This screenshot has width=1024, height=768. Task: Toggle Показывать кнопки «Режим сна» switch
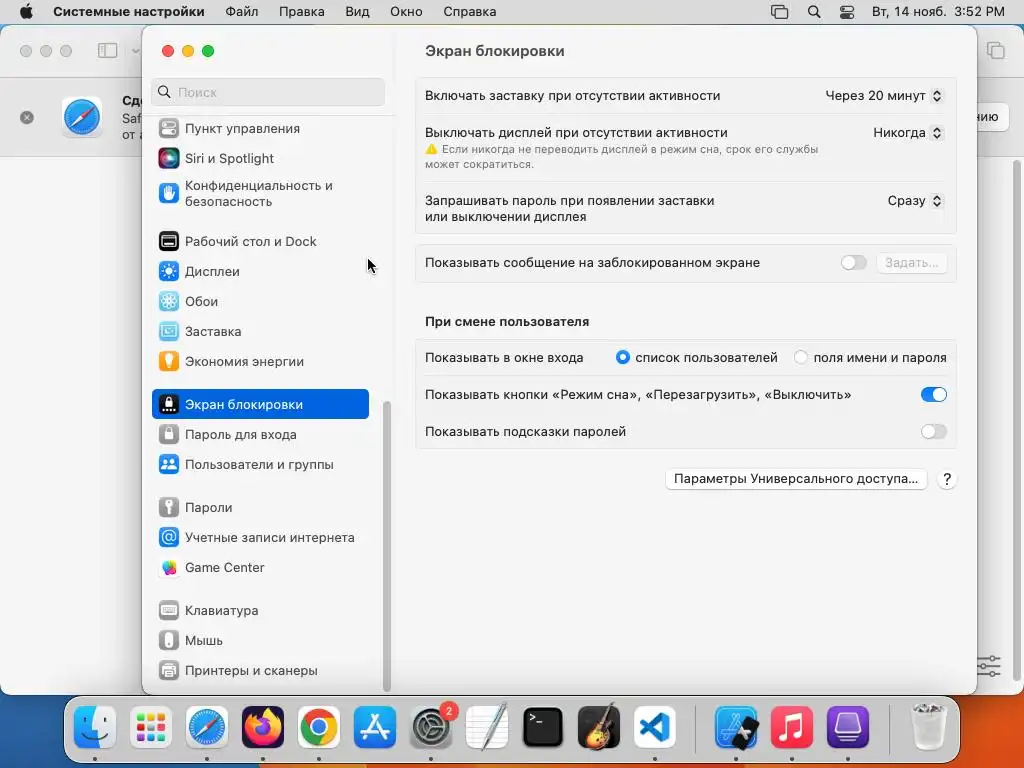(x=933, y=394)
